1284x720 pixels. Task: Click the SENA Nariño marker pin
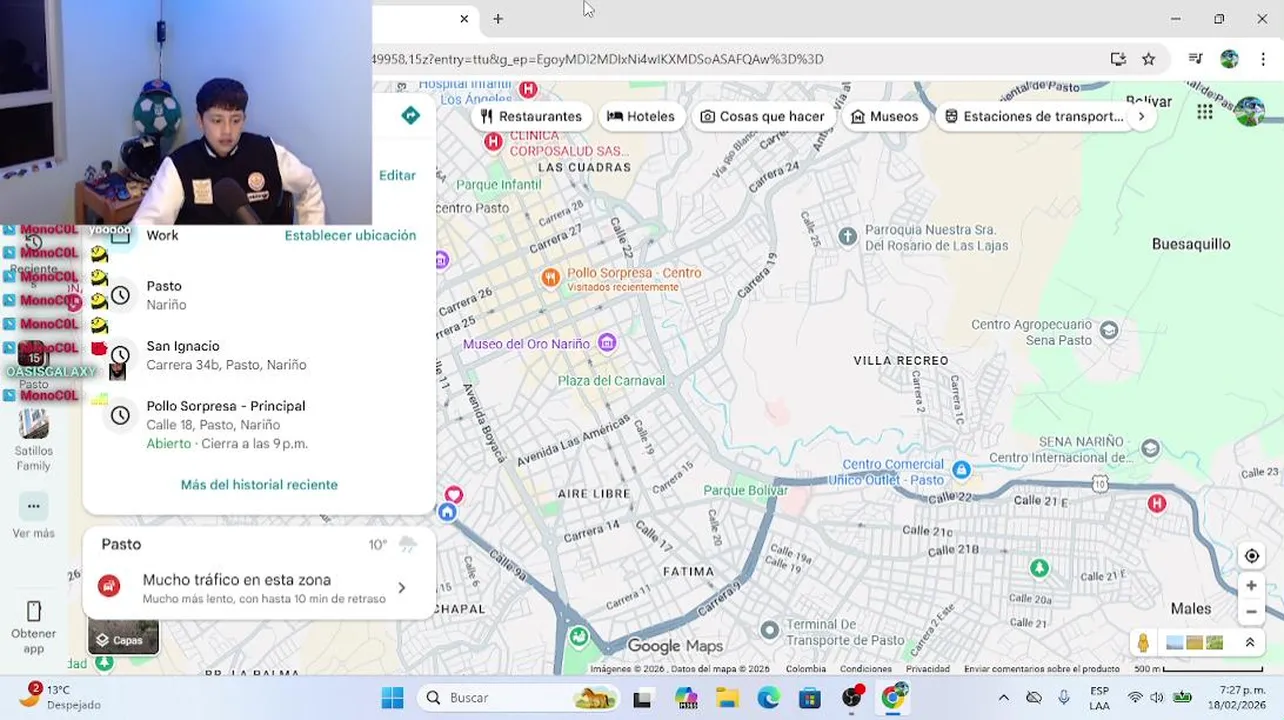click(x=1150, y=448)
